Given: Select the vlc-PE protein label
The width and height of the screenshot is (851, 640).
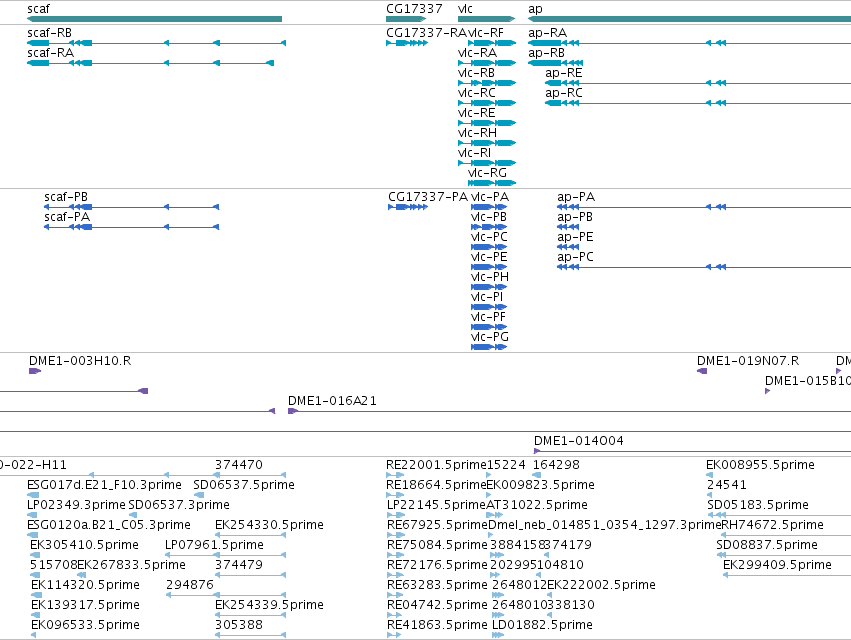Looking at the screenshot, I should 489,257.
